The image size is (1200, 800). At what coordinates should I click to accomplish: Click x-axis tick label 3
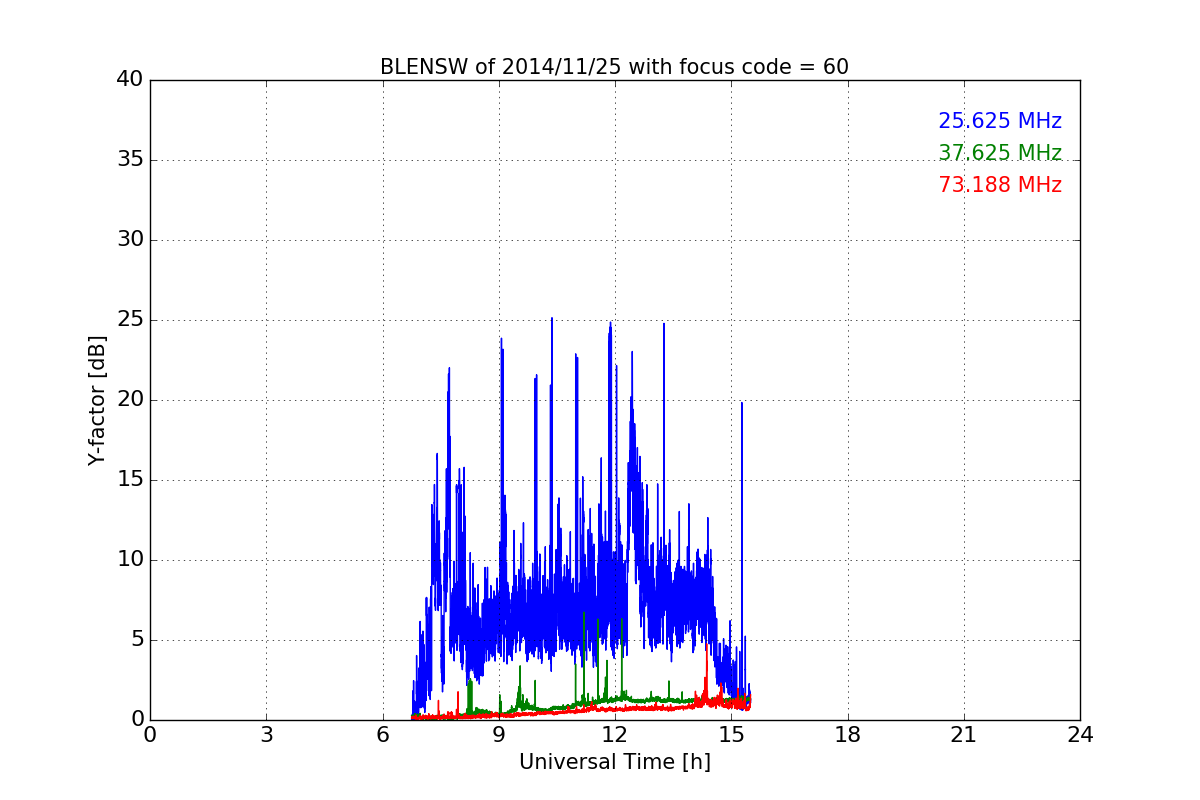pyautogui.click(x=266, y=735)
